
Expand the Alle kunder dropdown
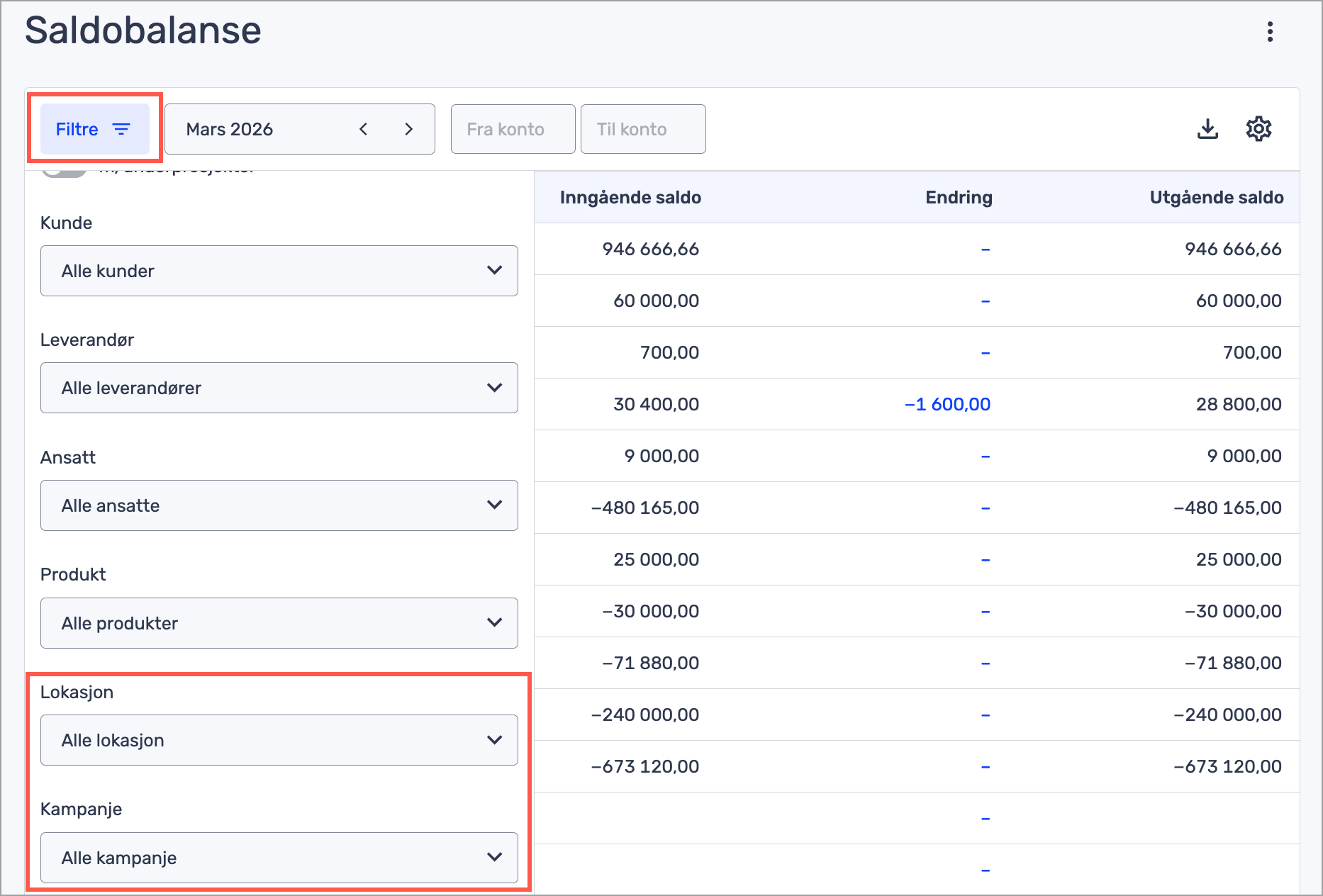[279, 271]
